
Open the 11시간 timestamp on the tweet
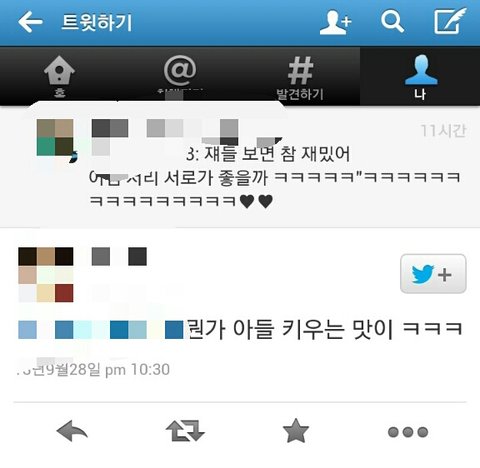click(x=443, y=131)
